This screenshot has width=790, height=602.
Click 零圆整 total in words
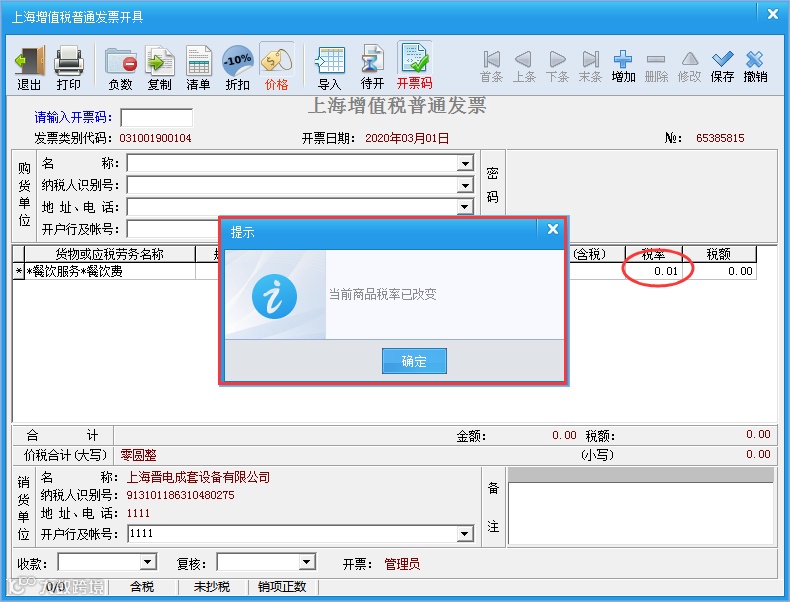(139, 455)
